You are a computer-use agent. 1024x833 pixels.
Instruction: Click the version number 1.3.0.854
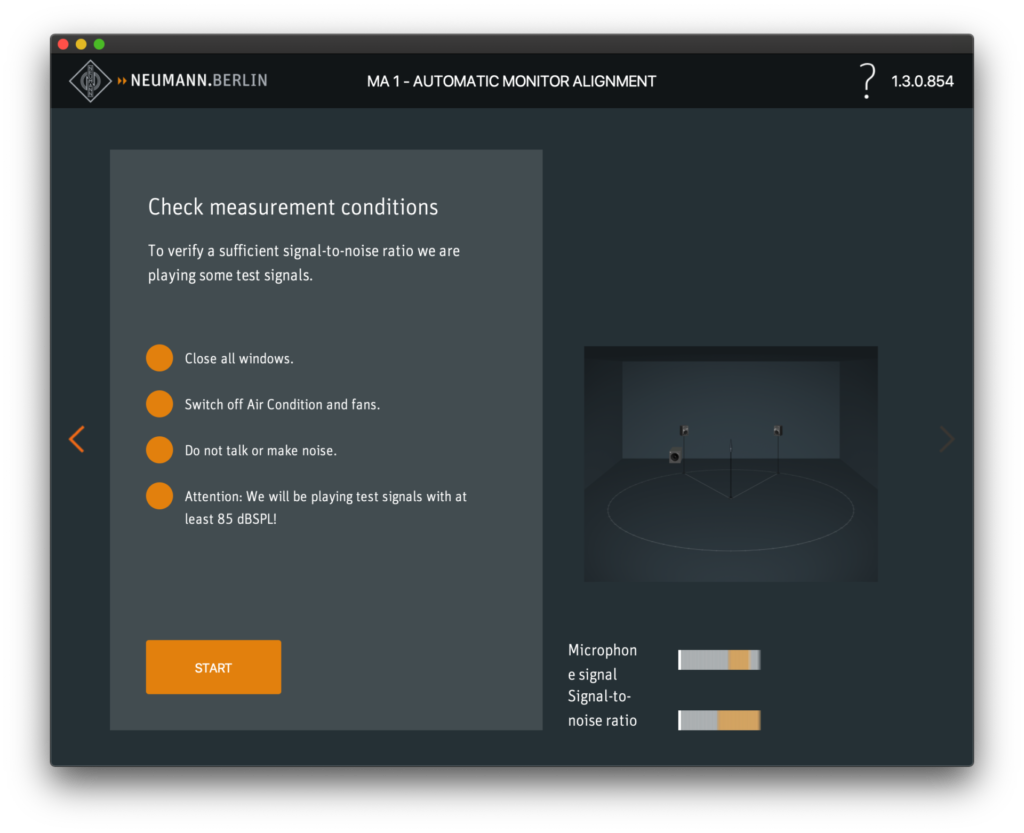click(922, 81)
